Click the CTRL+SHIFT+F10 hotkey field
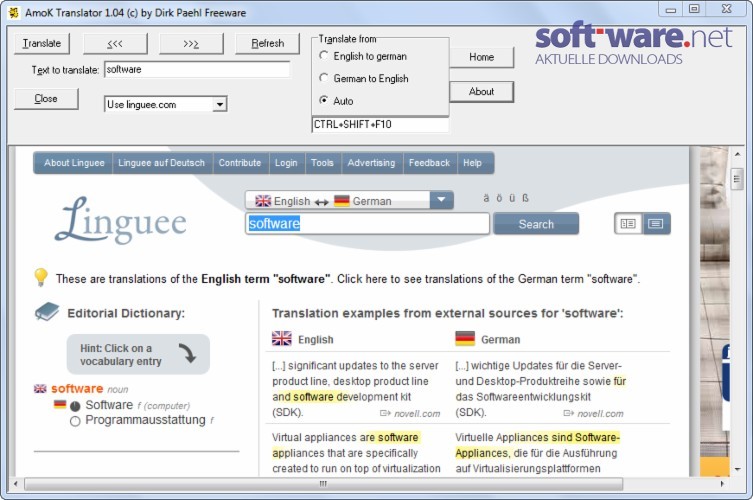The height and width of the screenshot is (500, 753). (380, 124)
